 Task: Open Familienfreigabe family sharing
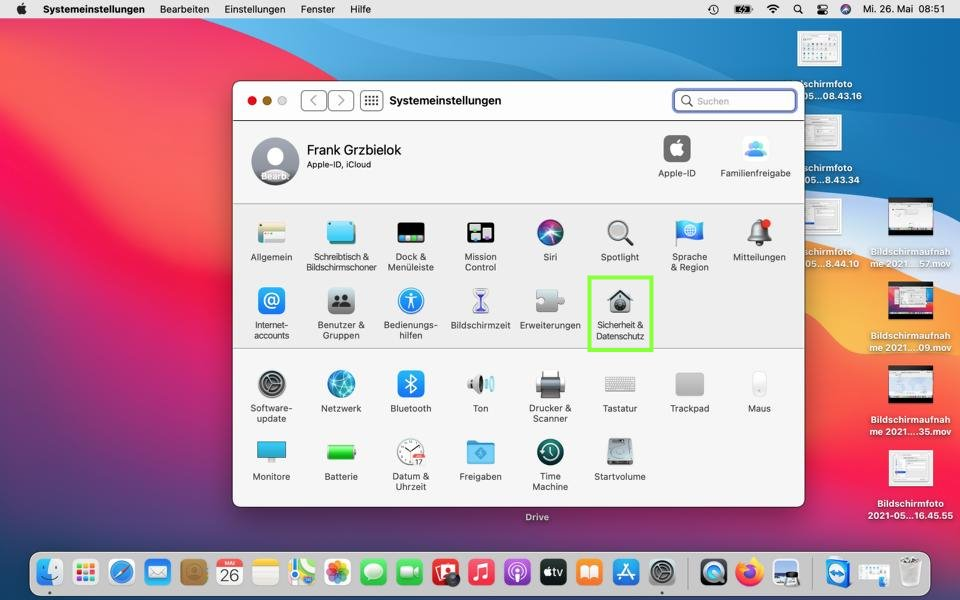(x=756, y=157)
